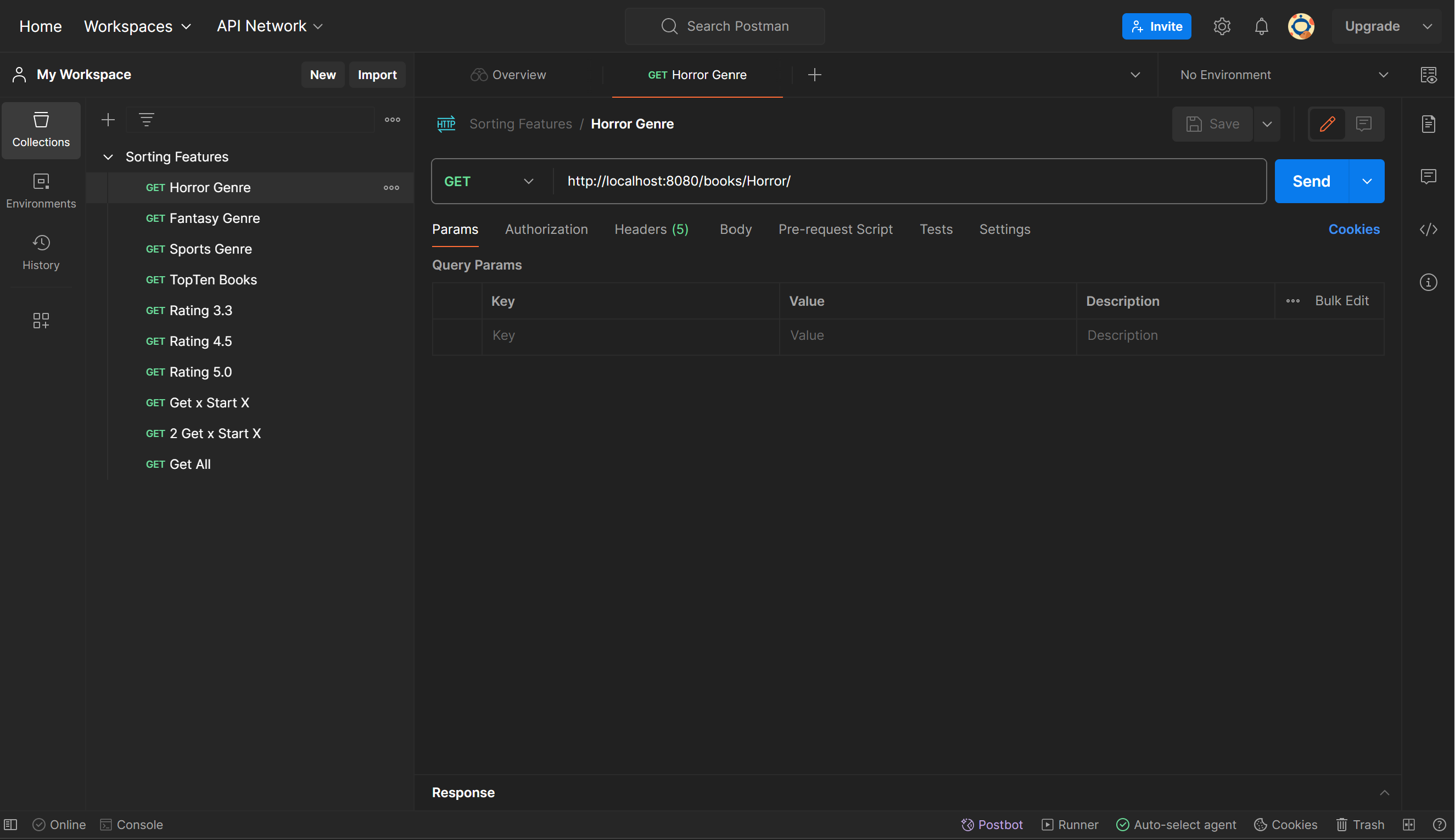The height and width of the screenshot is (840, 1455).
Task: Click the Invite button
Action: pos(1156,26)
